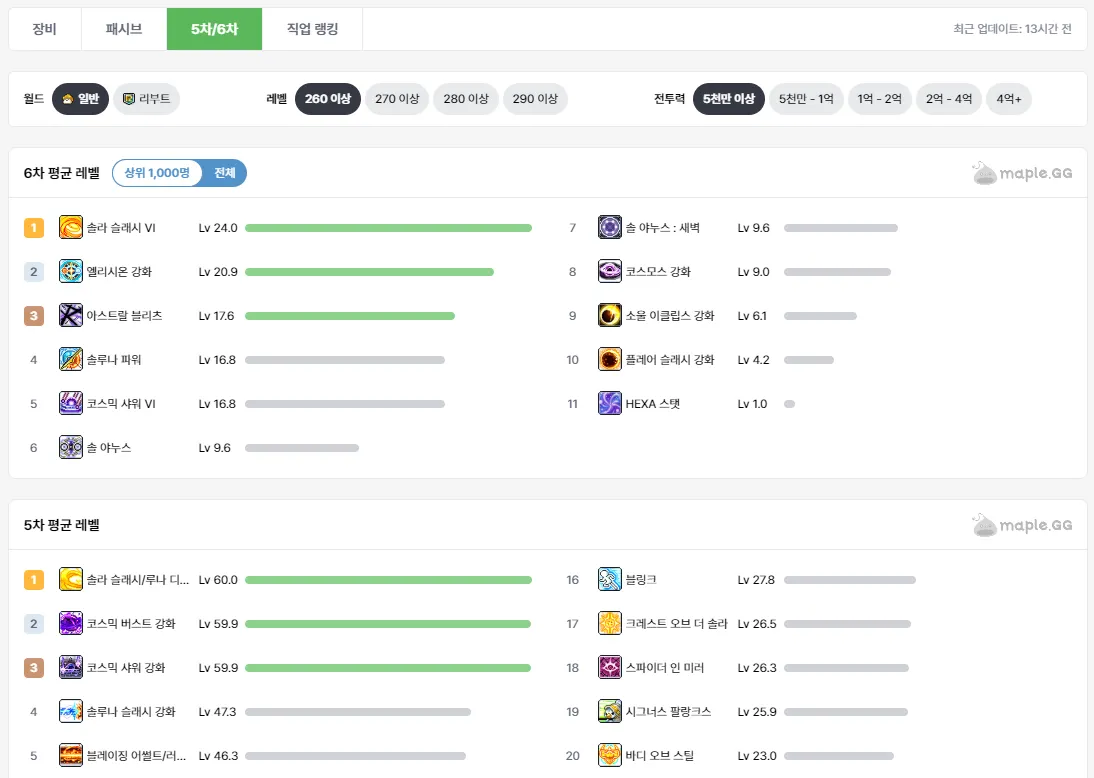
Task: Open the 직업 랭킹 tab
Action: (x=313, y=29)
